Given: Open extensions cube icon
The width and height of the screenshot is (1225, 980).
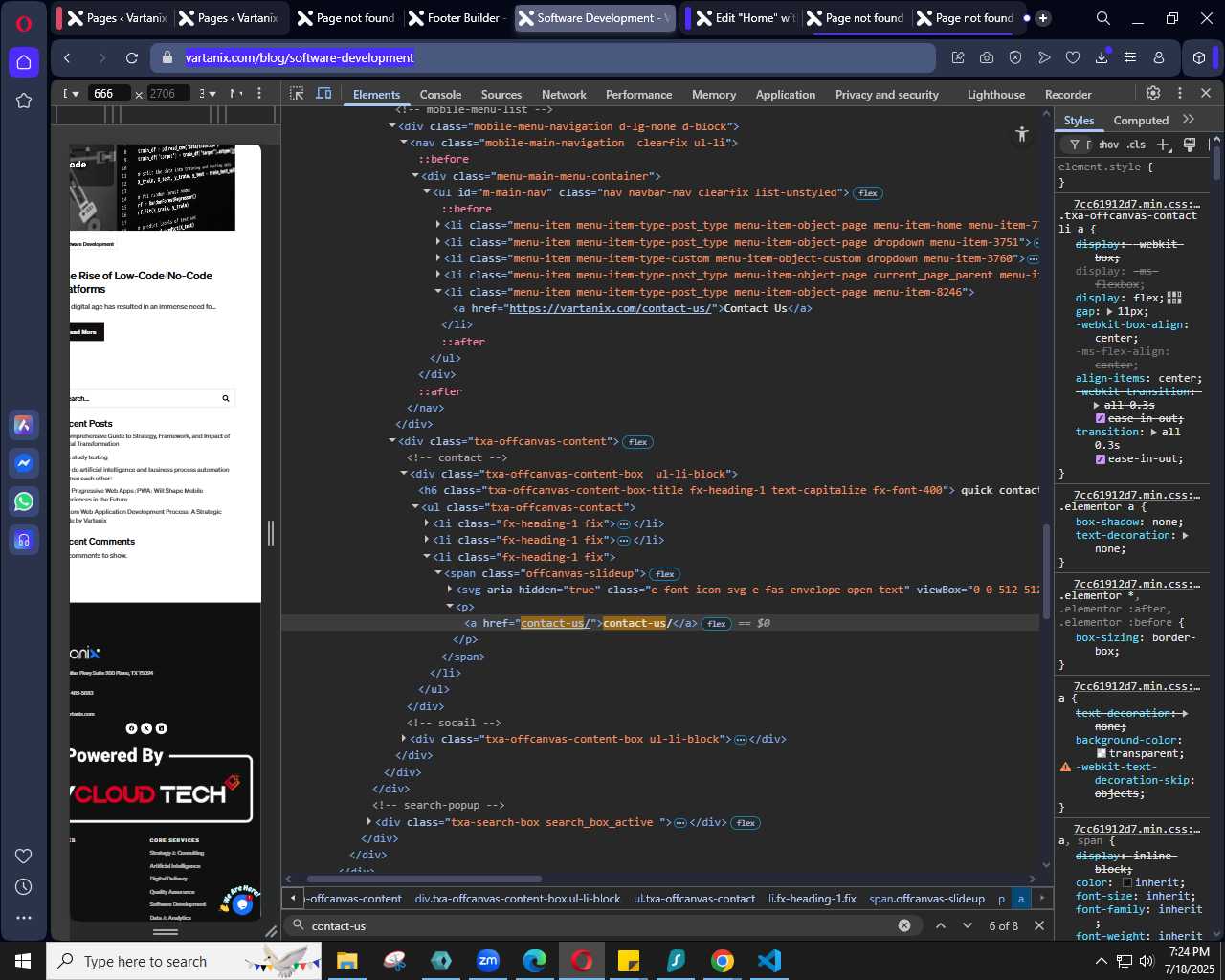Looking at the screenshot, I should [x=1199, y=58].
